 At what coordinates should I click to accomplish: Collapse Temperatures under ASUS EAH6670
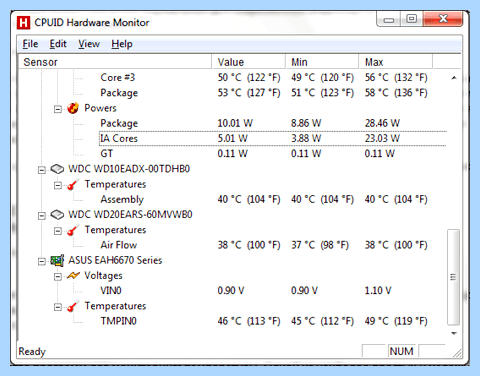pyautogui.click(x=58, y=307)
